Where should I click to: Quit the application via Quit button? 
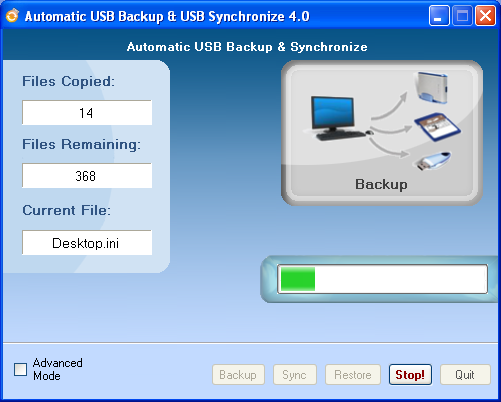[x=465, y=375]
